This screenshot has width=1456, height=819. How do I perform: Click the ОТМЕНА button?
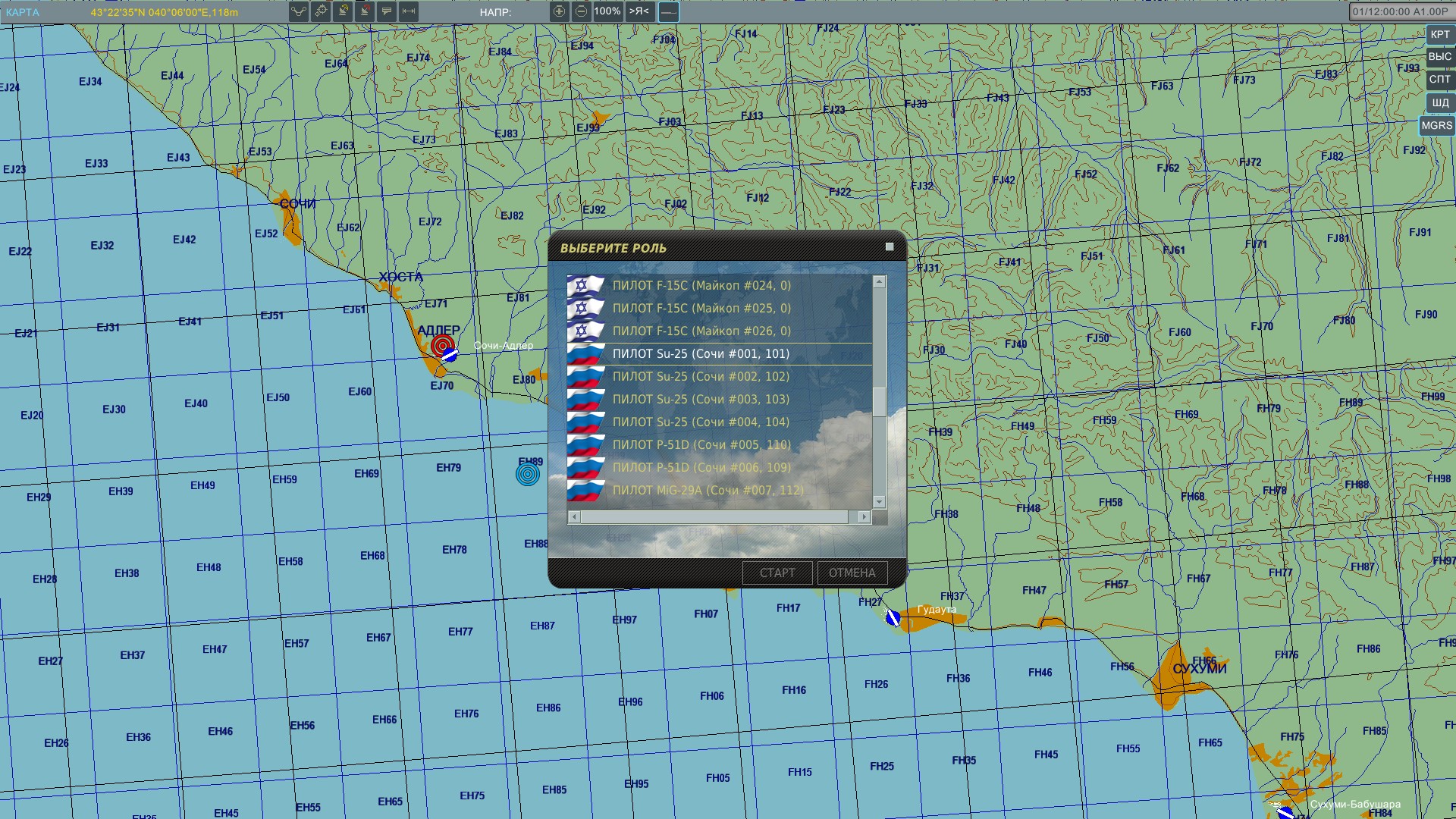click(852, 573)
